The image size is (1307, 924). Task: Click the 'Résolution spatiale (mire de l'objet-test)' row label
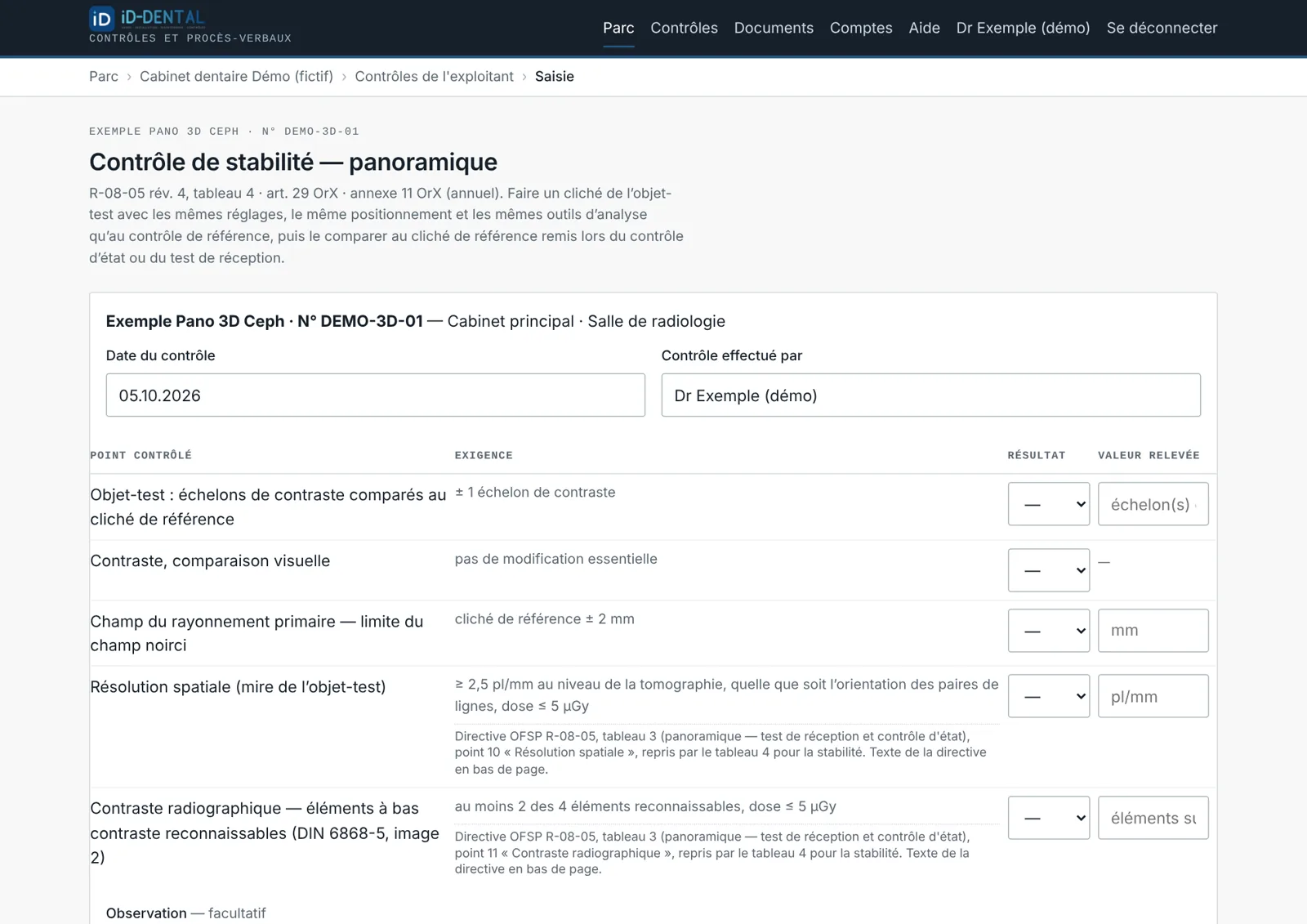238,687
